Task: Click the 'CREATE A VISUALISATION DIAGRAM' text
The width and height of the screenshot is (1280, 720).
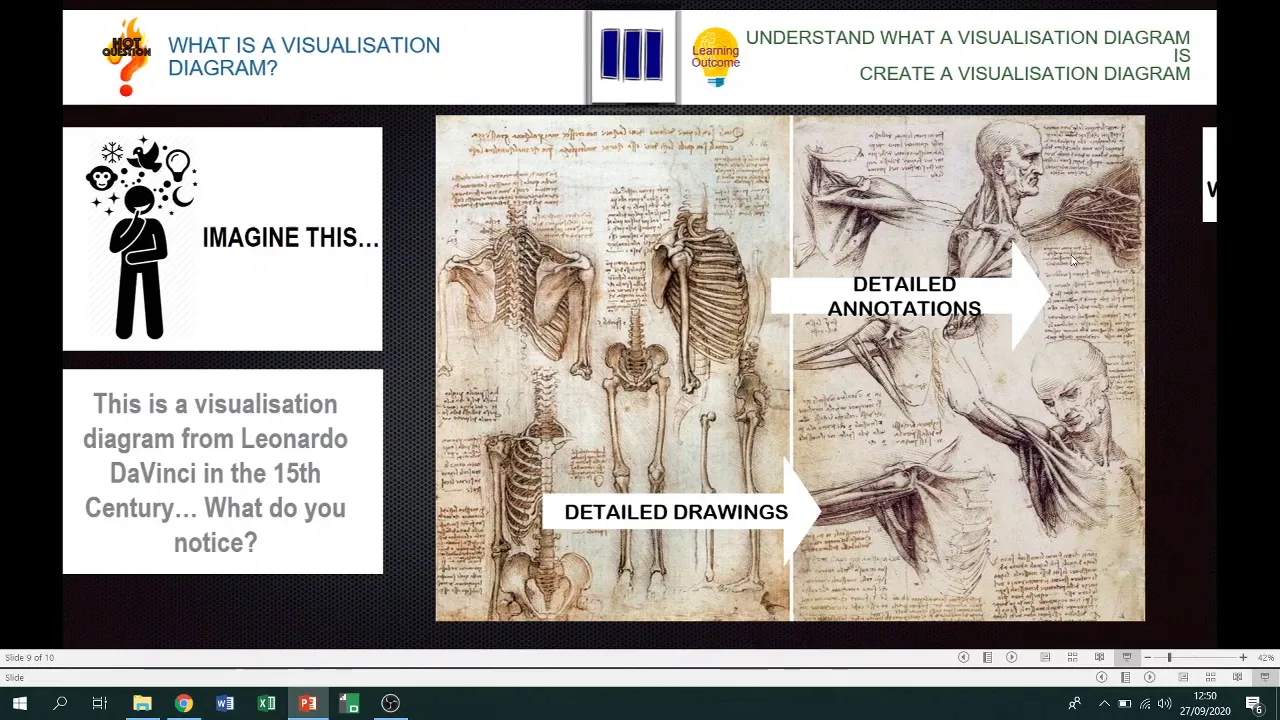Action: point(1024,74)
